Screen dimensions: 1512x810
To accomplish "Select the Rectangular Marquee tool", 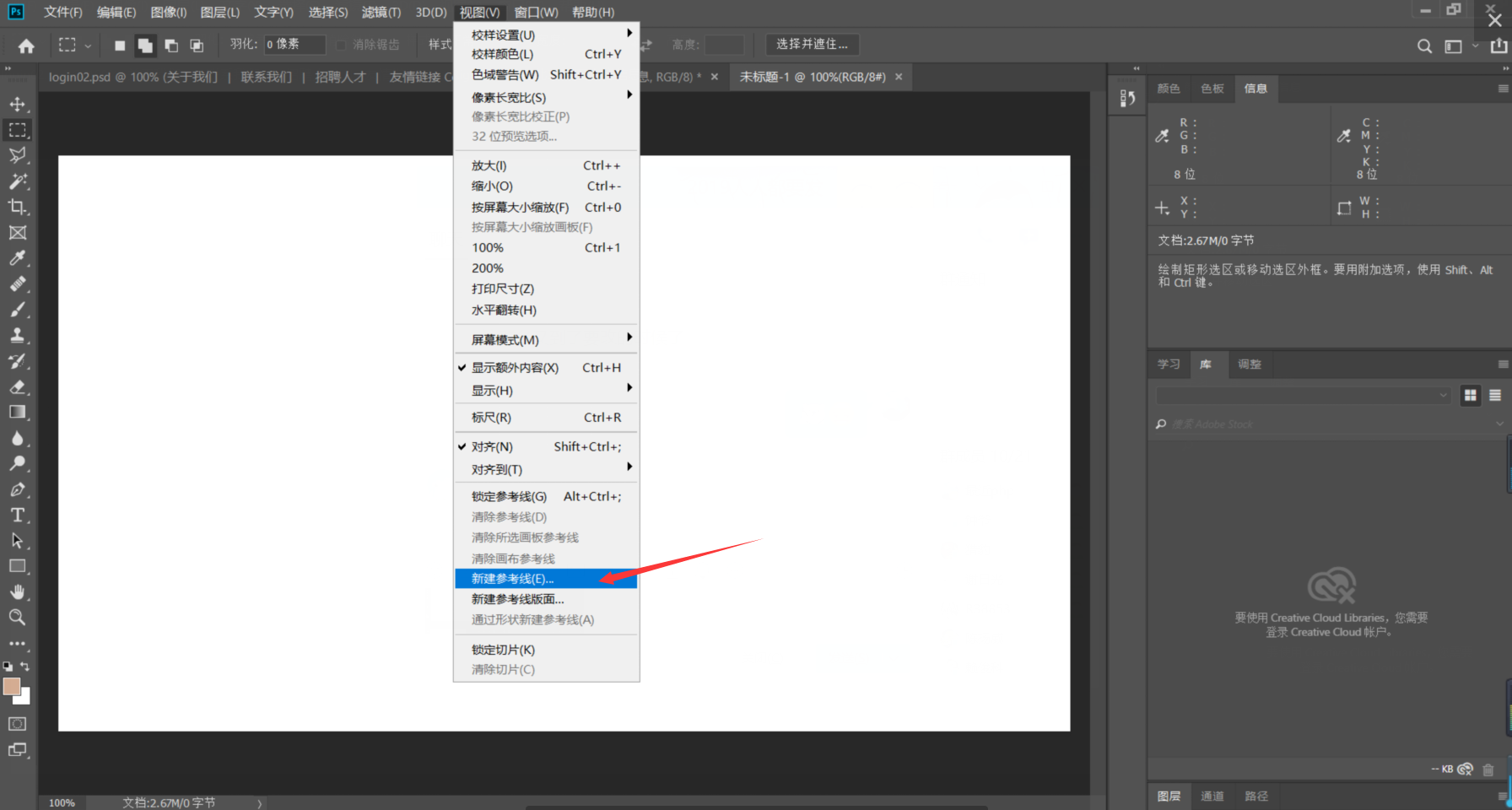I will coord(17,130).
